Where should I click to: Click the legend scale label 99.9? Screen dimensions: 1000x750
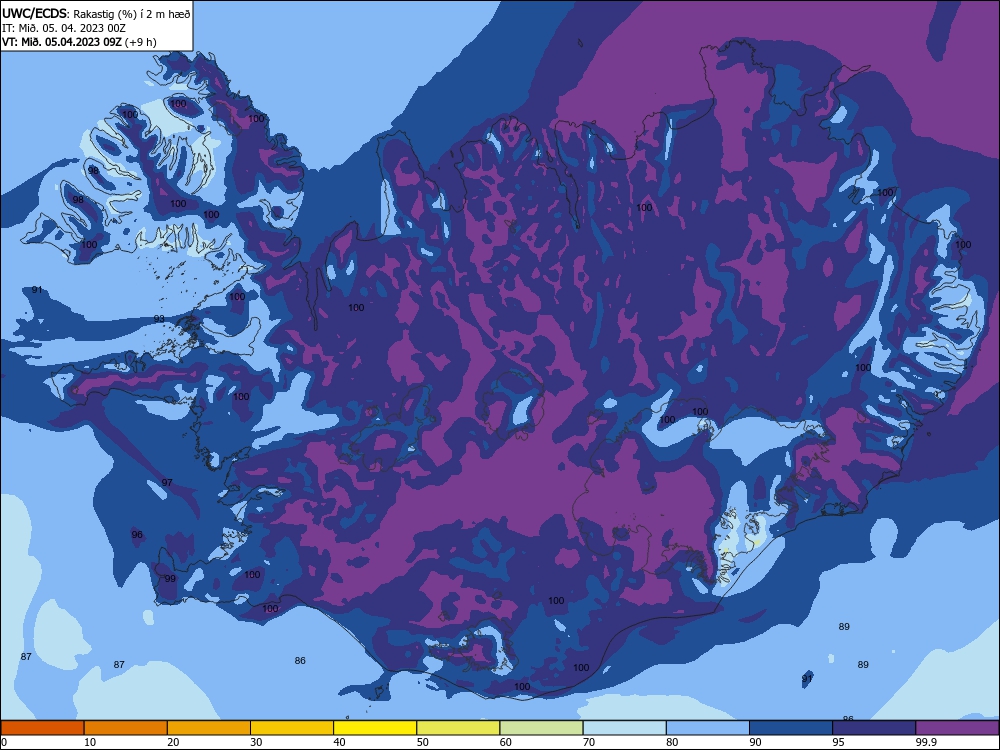pyautogui.click(x=926, y=742)
